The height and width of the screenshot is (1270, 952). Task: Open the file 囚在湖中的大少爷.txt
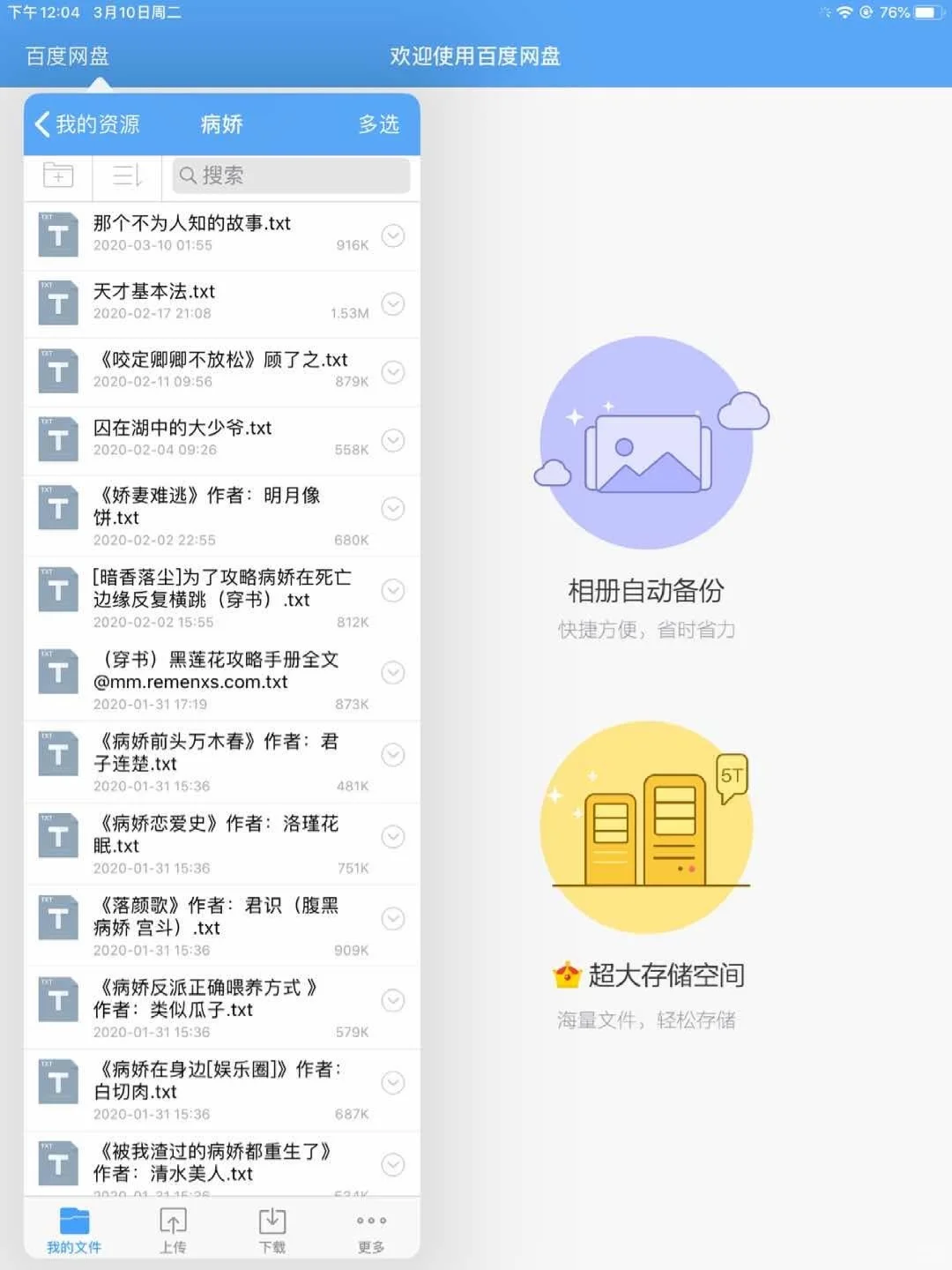tap(222, 441)
